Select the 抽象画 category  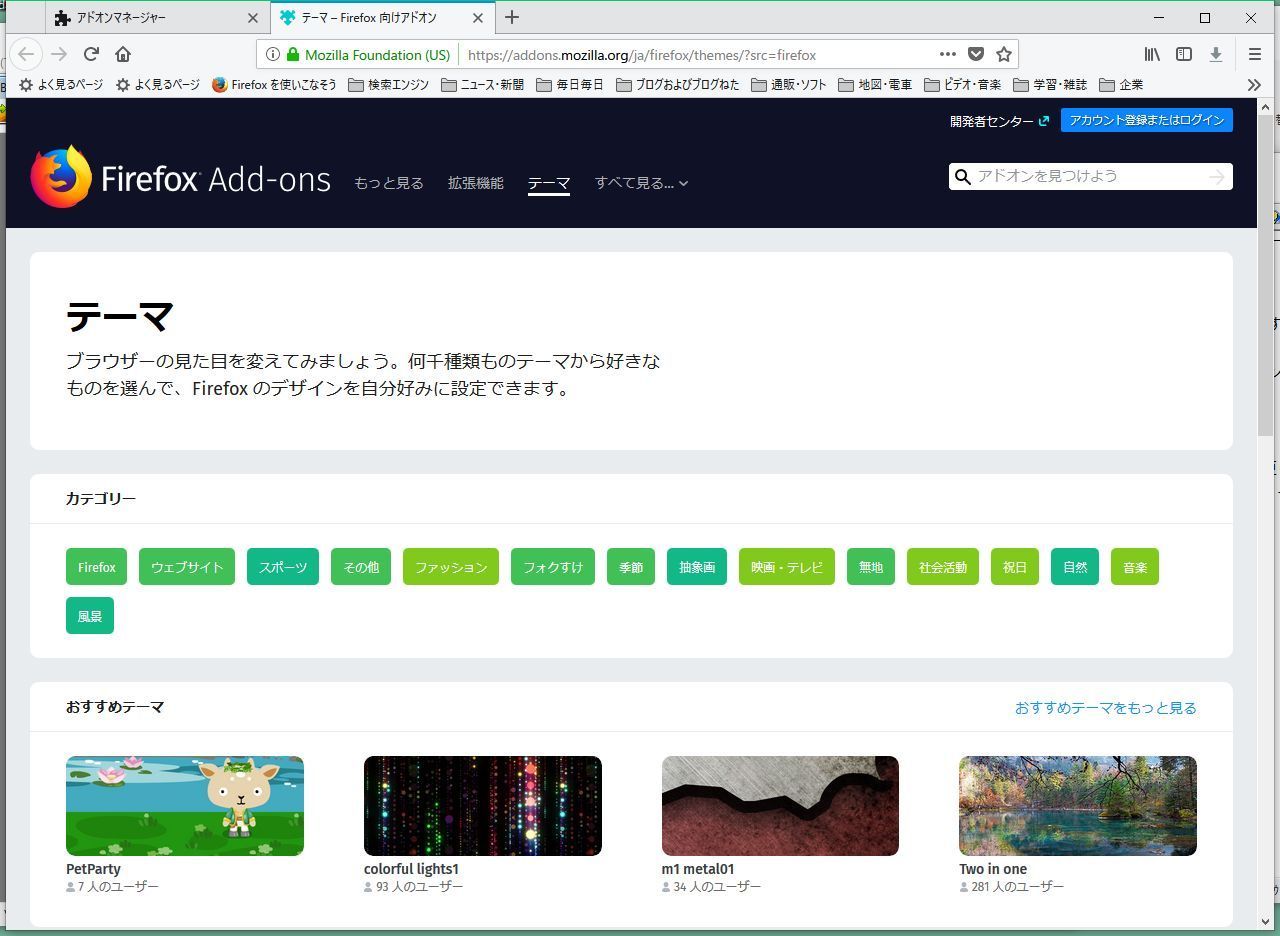pyautogui.click(x=697, y=567)
